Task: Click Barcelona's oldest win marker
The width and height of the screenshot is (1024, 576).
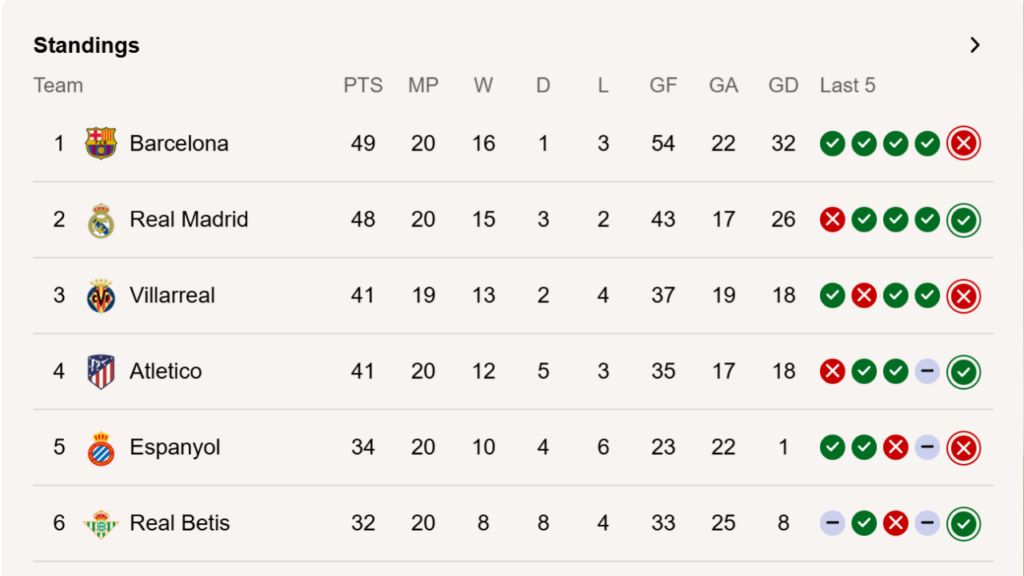Action: [833, 143]
